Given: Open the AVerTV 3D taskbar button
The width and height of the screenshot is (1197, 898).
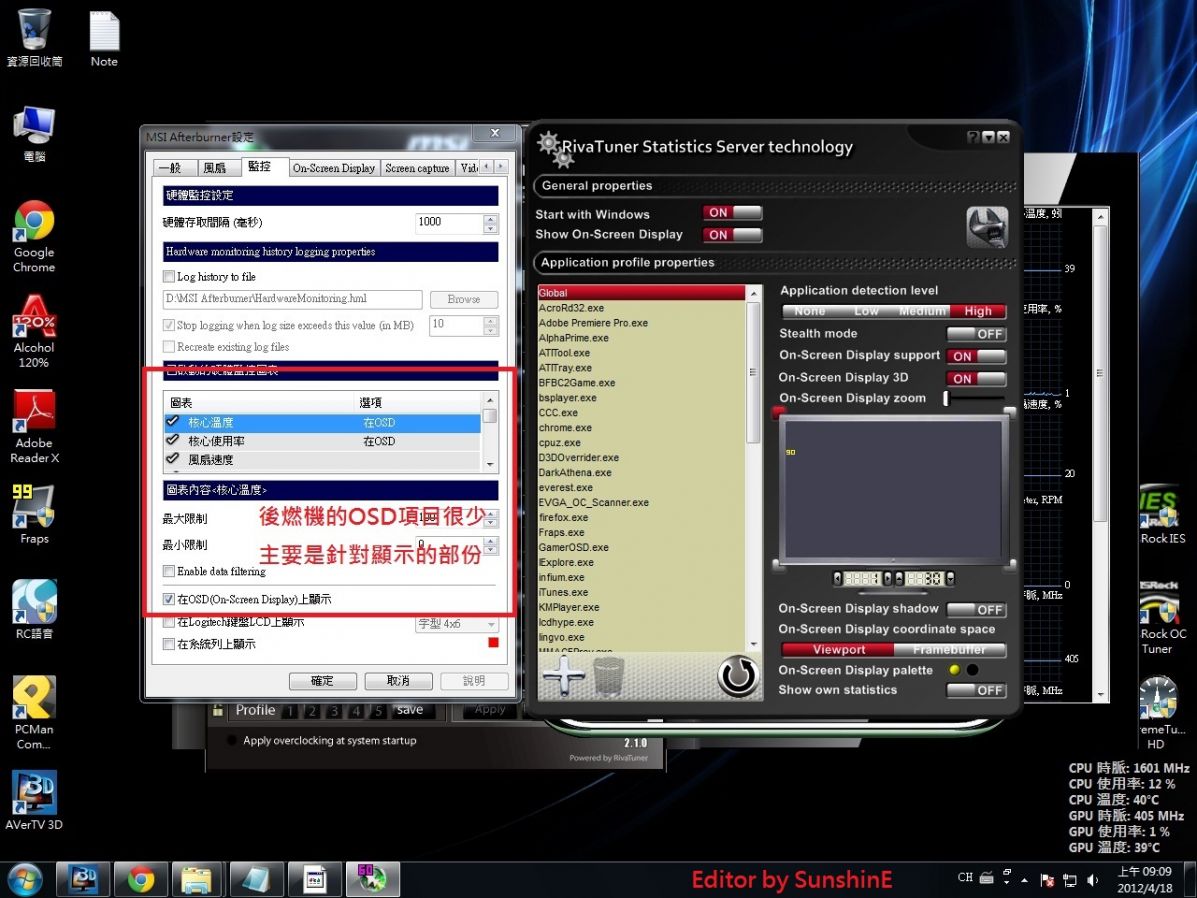Looking at the screenshot, I should click(x=82, y=879).
